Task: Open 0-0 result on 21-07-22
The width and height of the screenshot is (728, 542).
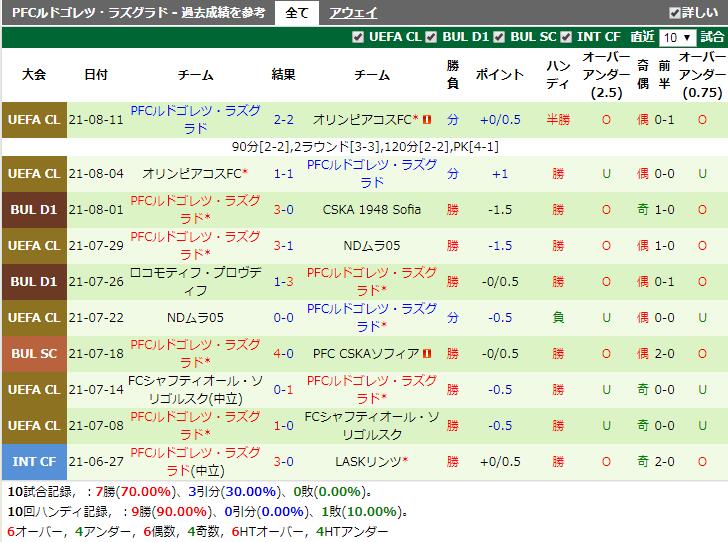Action: point(283,318)
